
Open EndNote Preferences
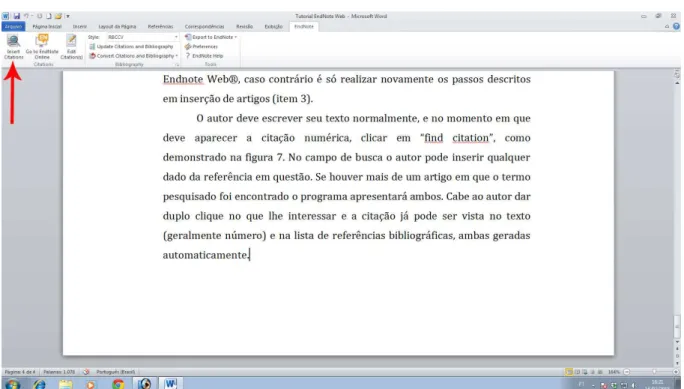coord(201,47)
